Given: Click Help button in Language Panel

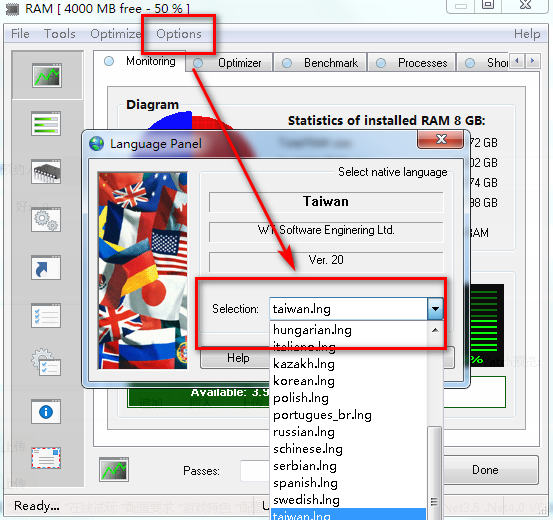Looking at the screenshot, I should (238, 358).
